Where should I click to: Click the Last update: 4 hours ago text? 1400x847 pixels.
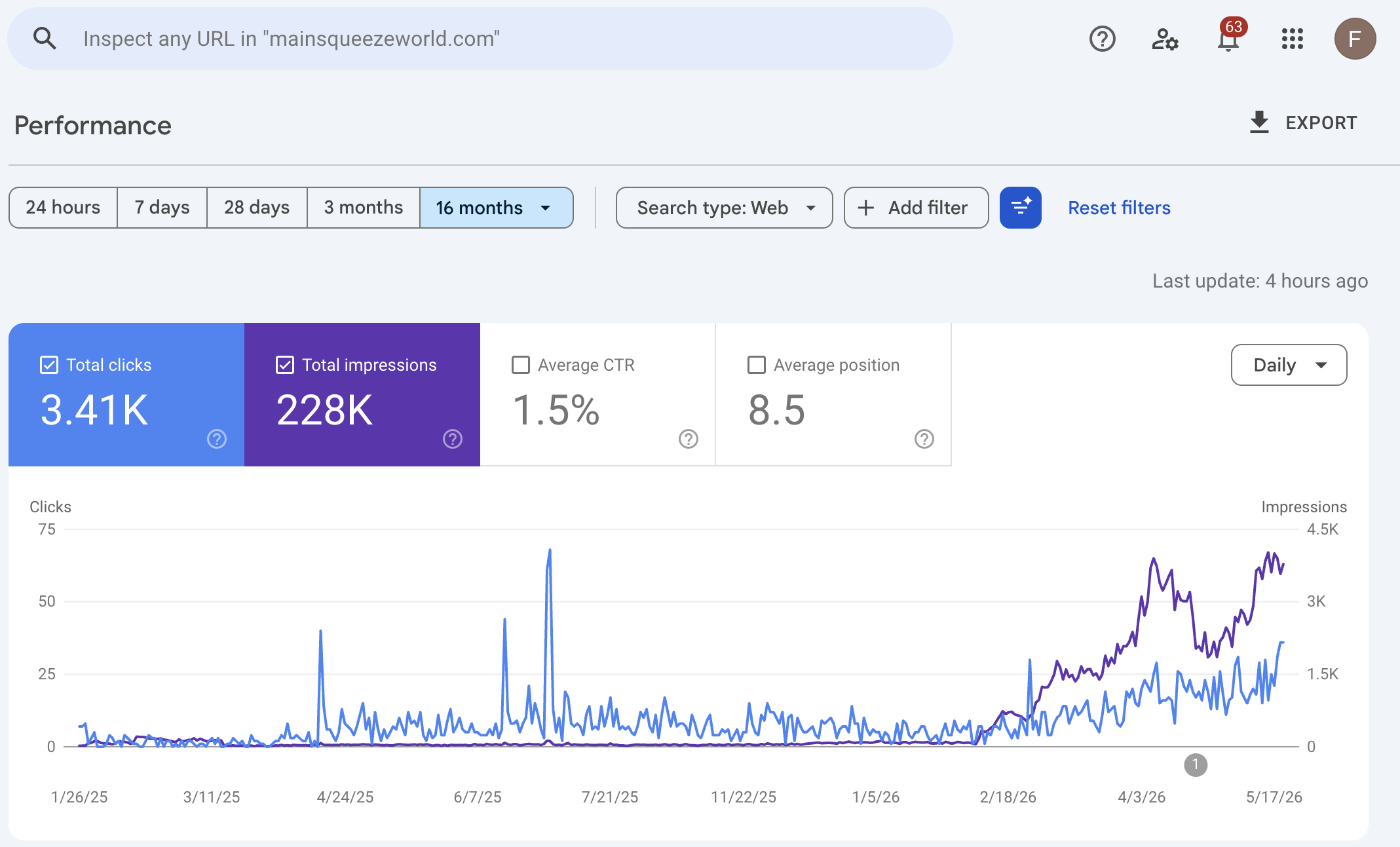pyautogui.click(x=1260, y=281)
